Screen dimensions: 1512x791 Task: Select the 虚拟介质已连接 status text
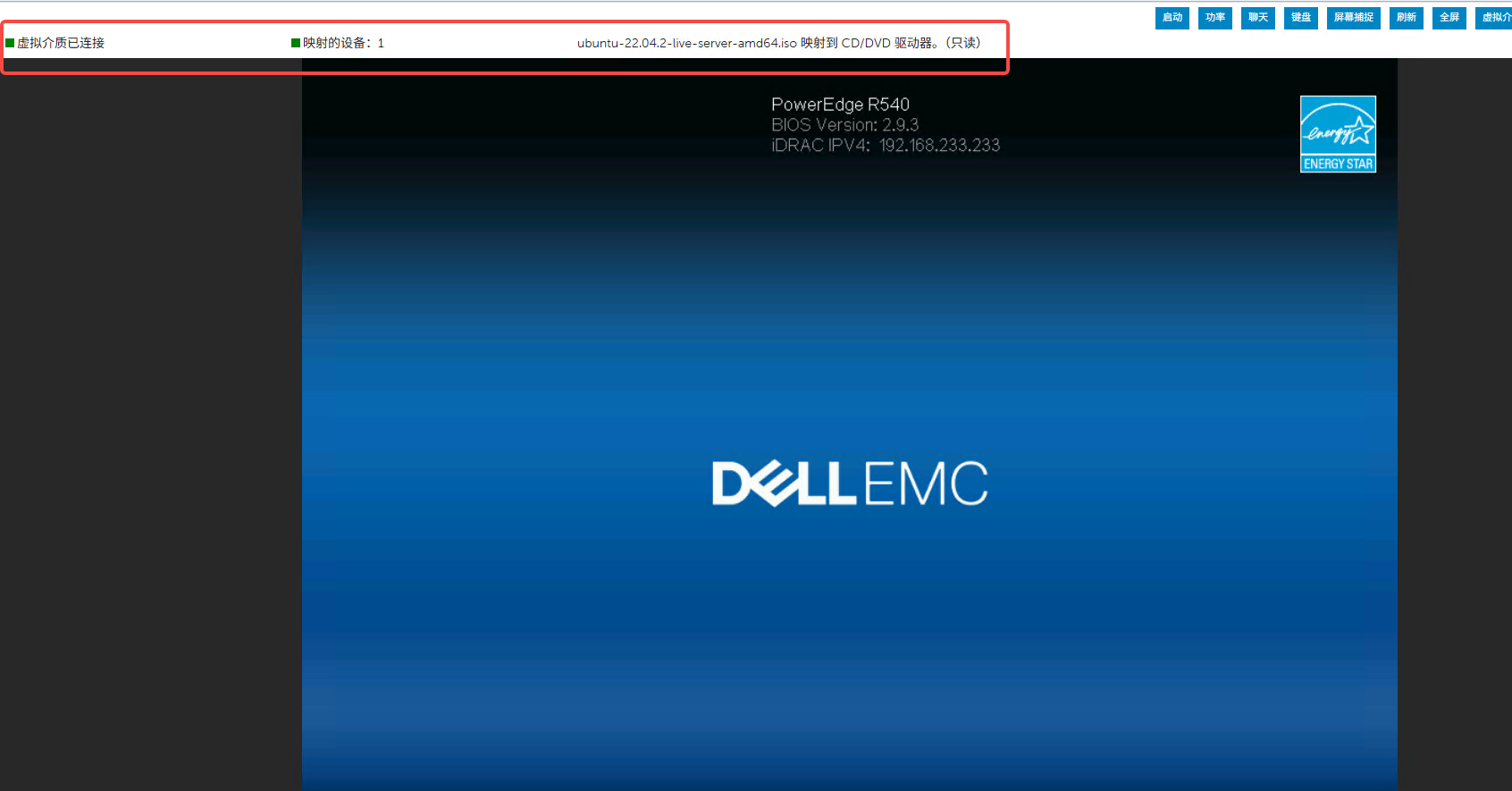click(x=61, y=43)
